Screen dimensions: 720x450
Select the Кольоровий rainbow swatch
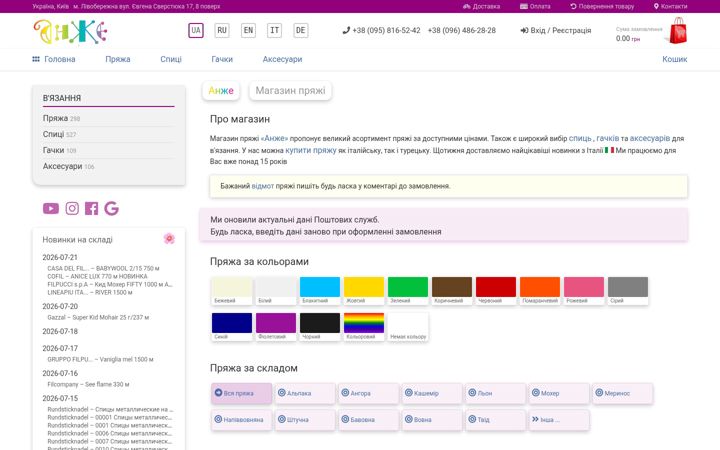pyautogui.click(x=364, y=327)
